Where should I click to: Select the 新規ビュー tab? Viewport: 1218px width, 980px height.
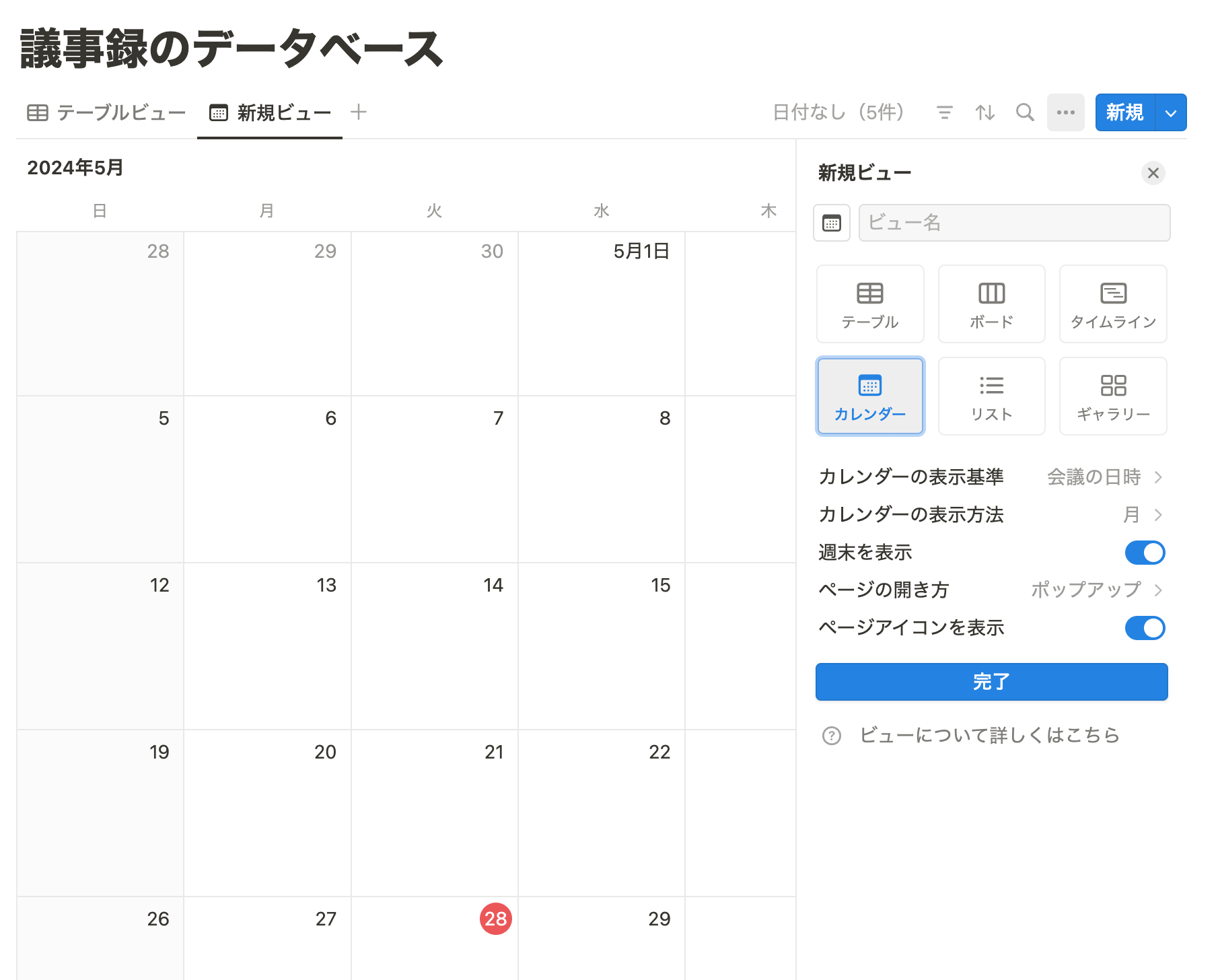[x=270, y=112]
